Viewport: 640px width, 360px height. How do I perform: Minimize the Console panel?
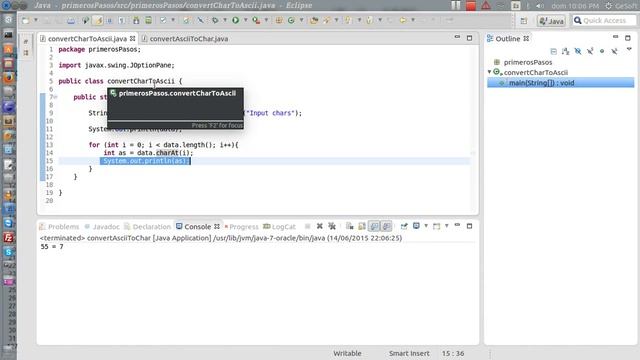point(457,225)
